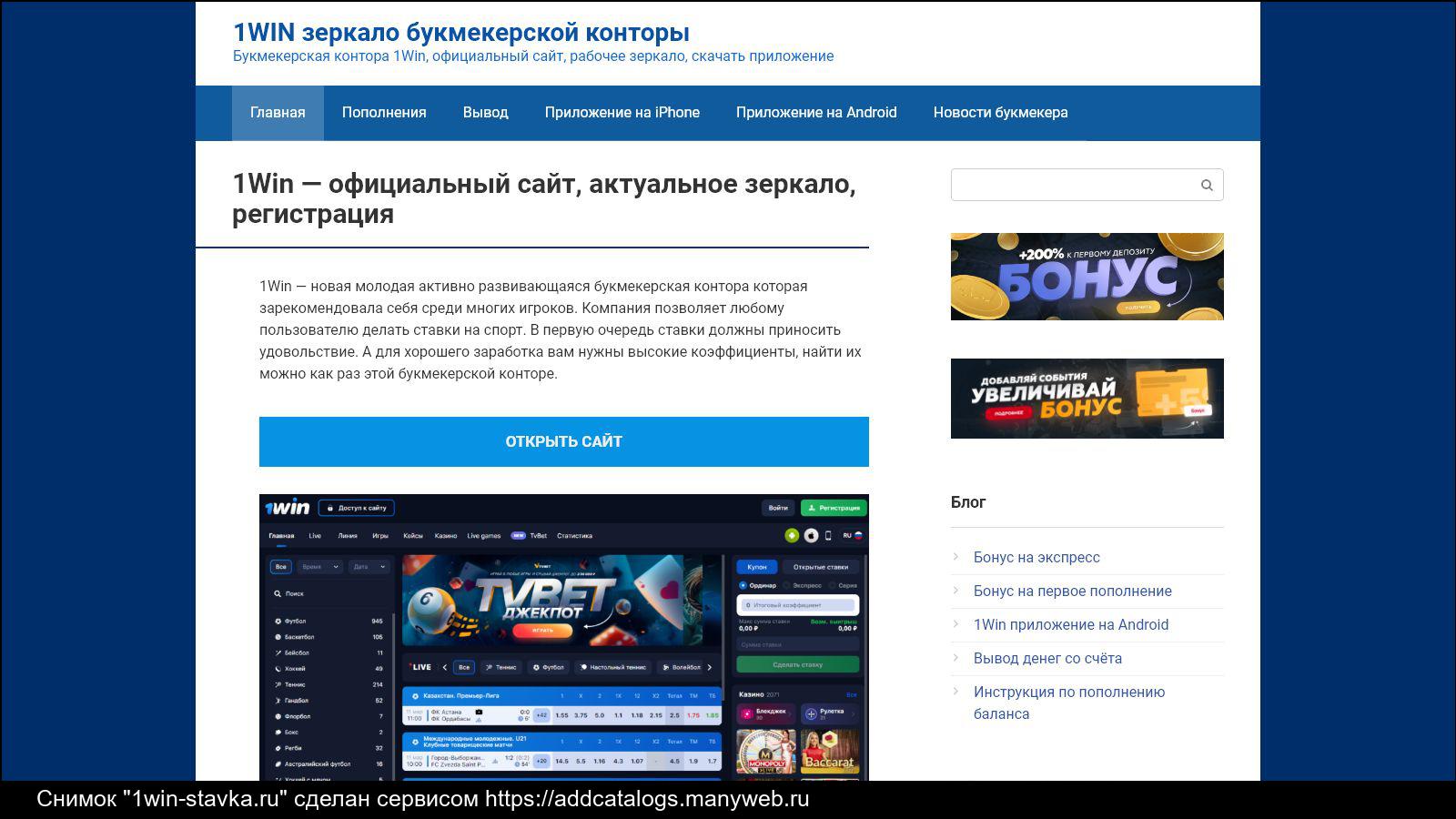This screenshot has width=1456, height=819.
Task: Open the Пополнения menu item
Action: tap(384, 113)
